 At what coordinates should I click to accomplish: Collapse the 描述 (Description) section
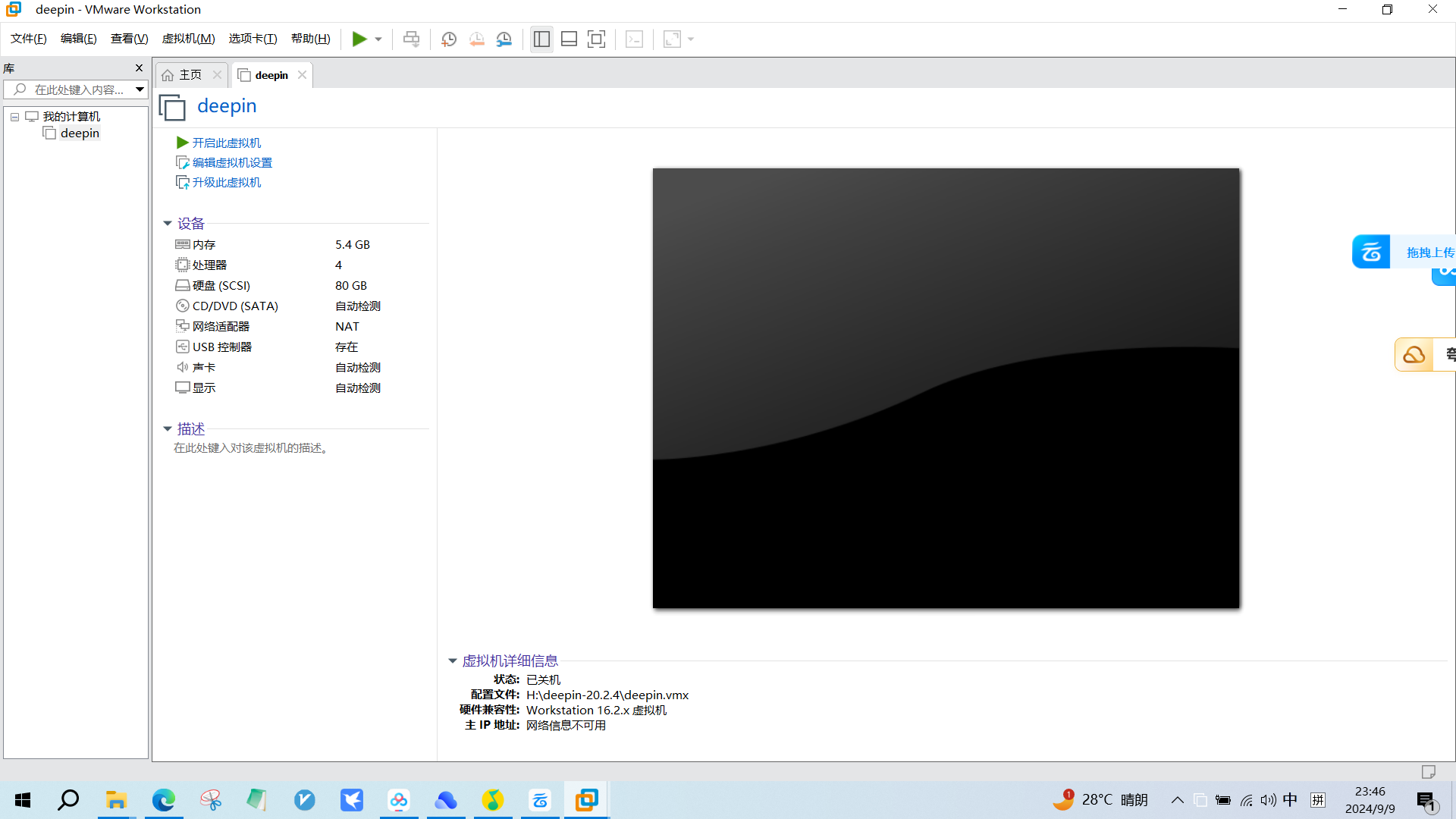point(167,428)
